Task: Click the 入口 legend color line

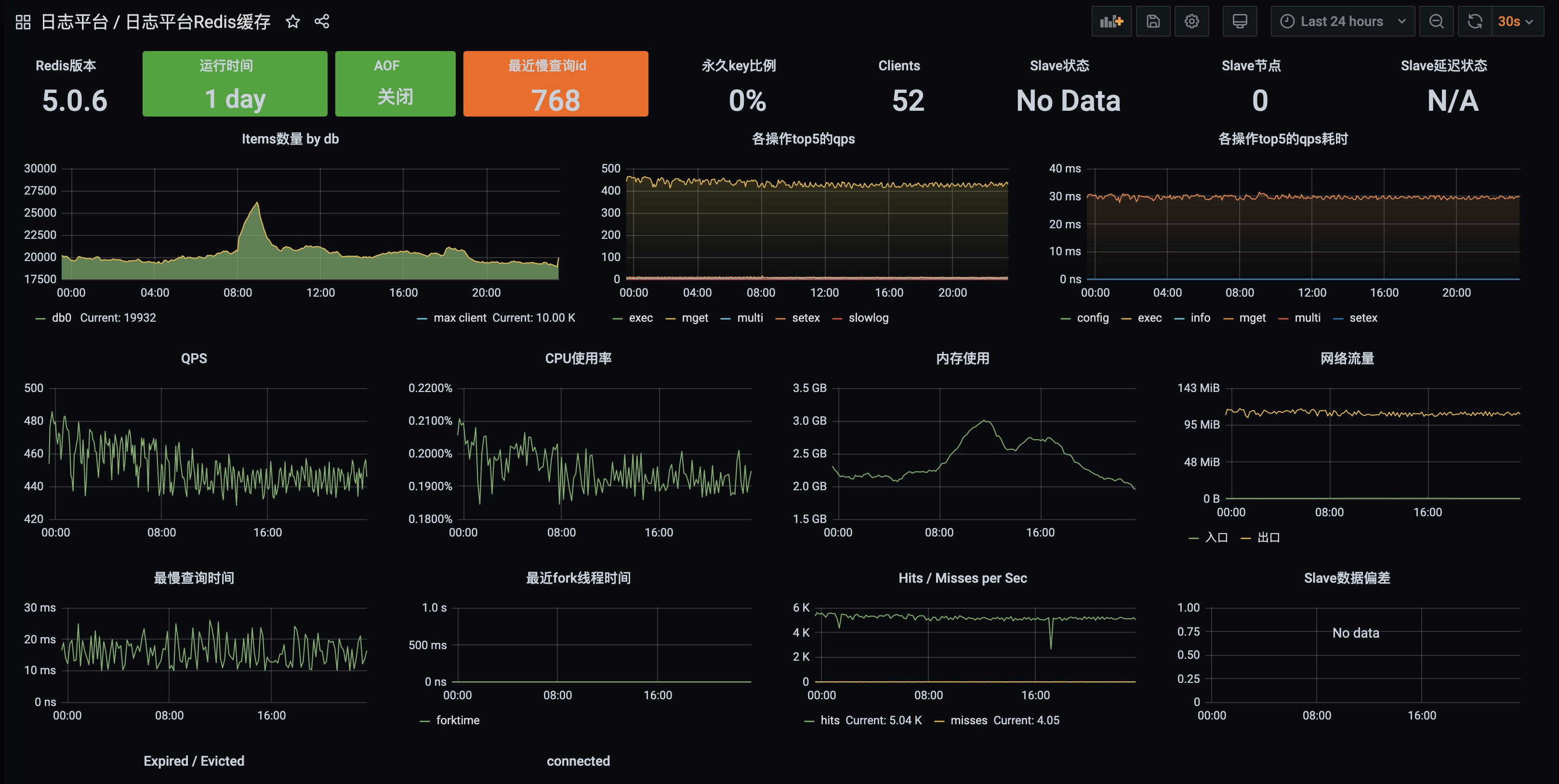Action: pyautogui.click(x=1193, y=538)
